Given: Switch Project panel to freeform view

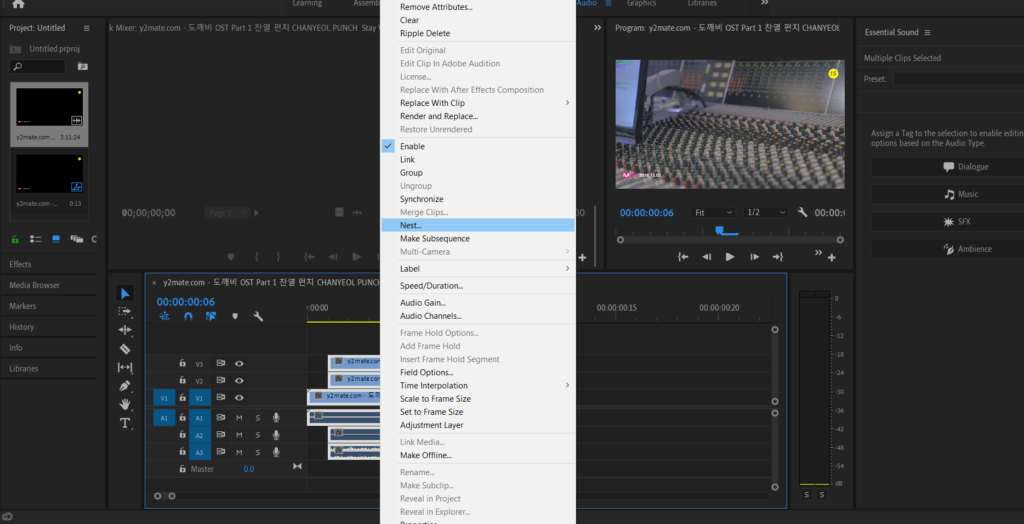Looking at the screenshot, I should [x=76, y=239].
